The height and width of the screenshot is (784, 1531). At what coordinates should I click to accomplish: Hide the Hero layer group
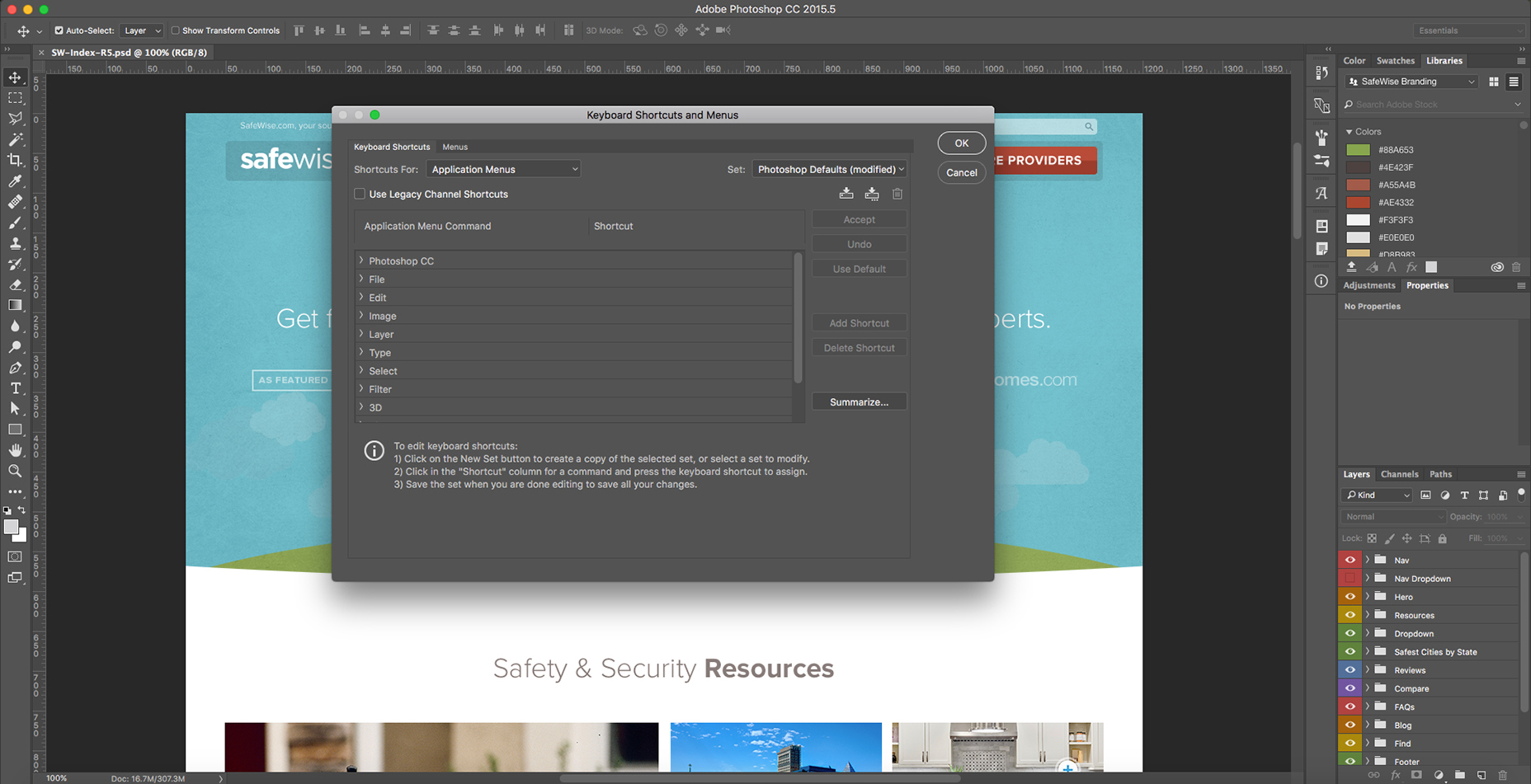point(1350,597)
